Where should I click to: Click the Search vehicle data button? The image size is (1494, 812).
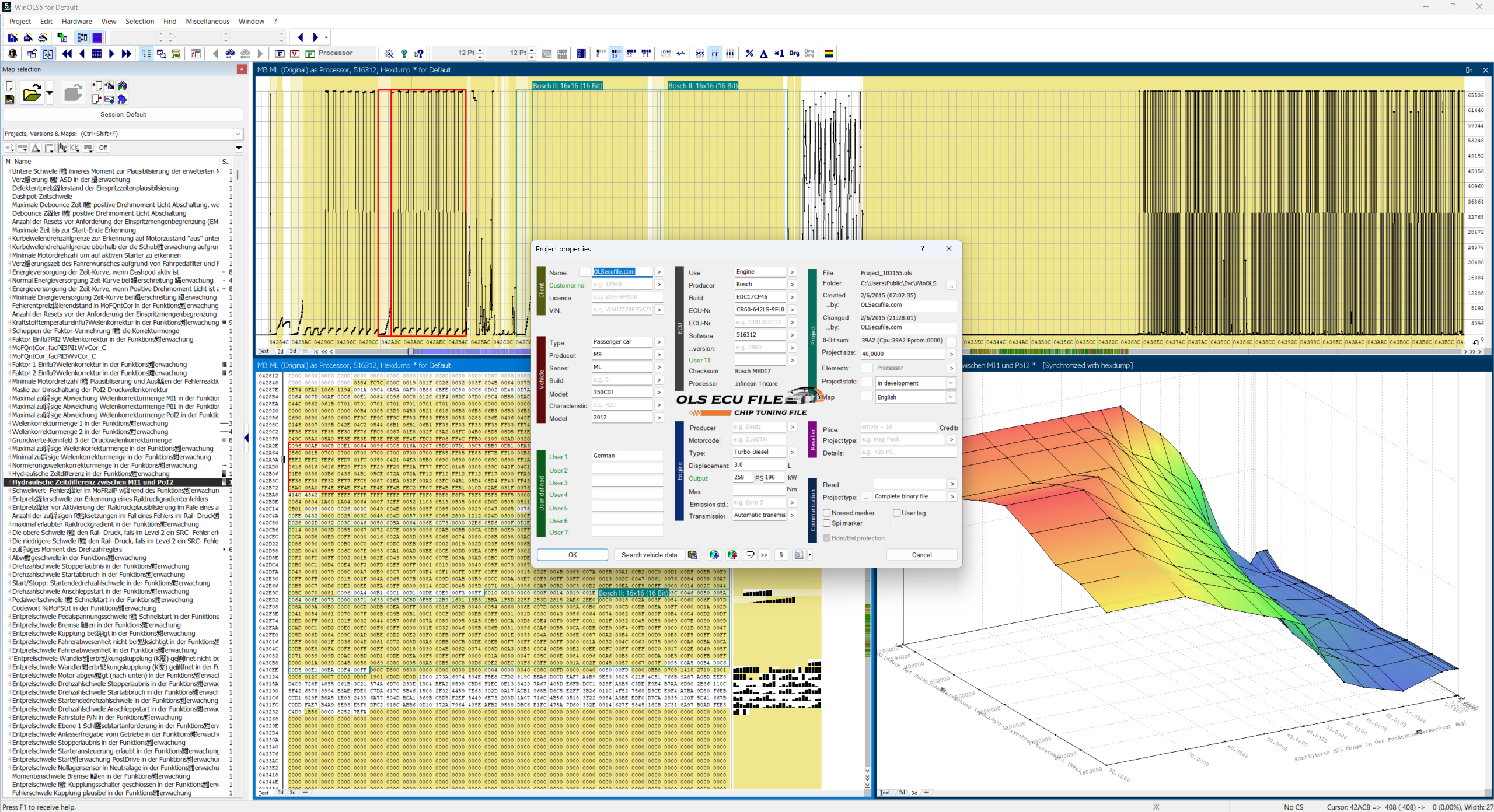pos(649,555)
